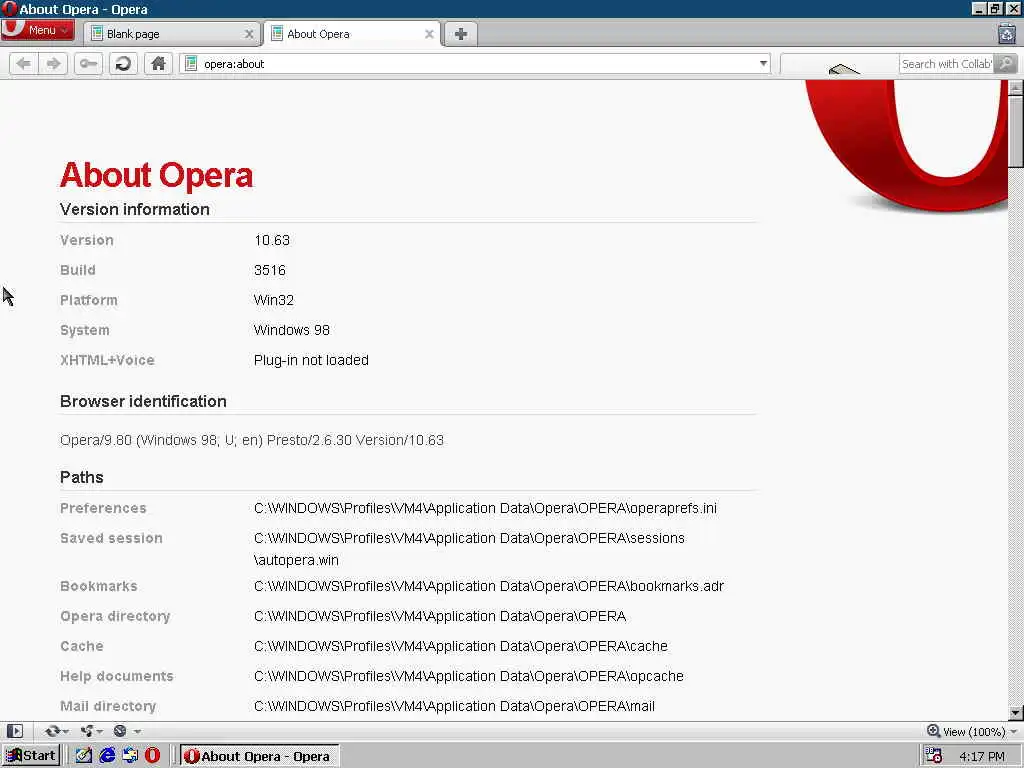Open the red Opera Menu button
1024x768 pixels.
(37, 30)
